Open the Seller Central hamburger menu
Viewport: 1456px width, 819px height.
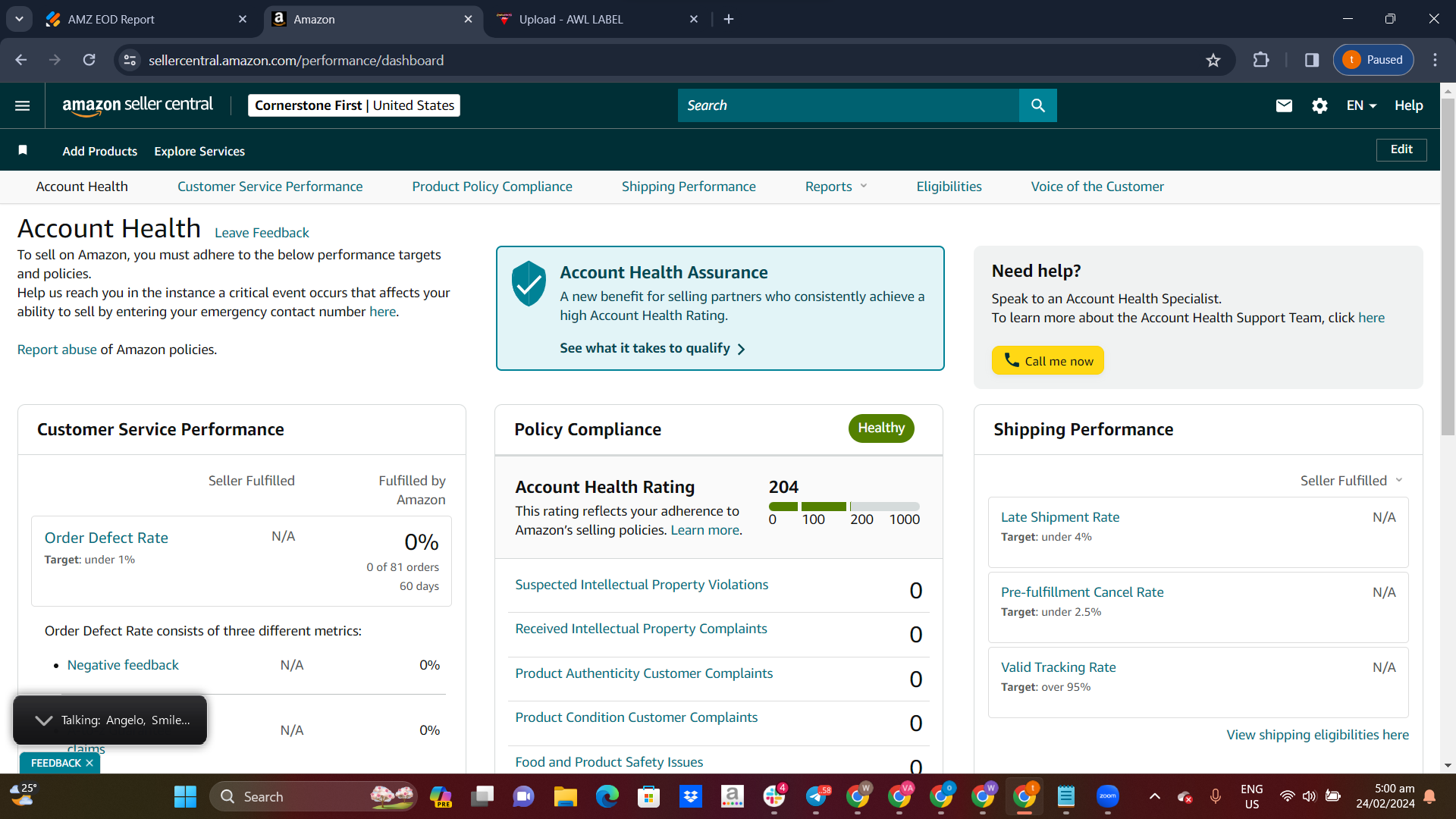tap(23, 105)
